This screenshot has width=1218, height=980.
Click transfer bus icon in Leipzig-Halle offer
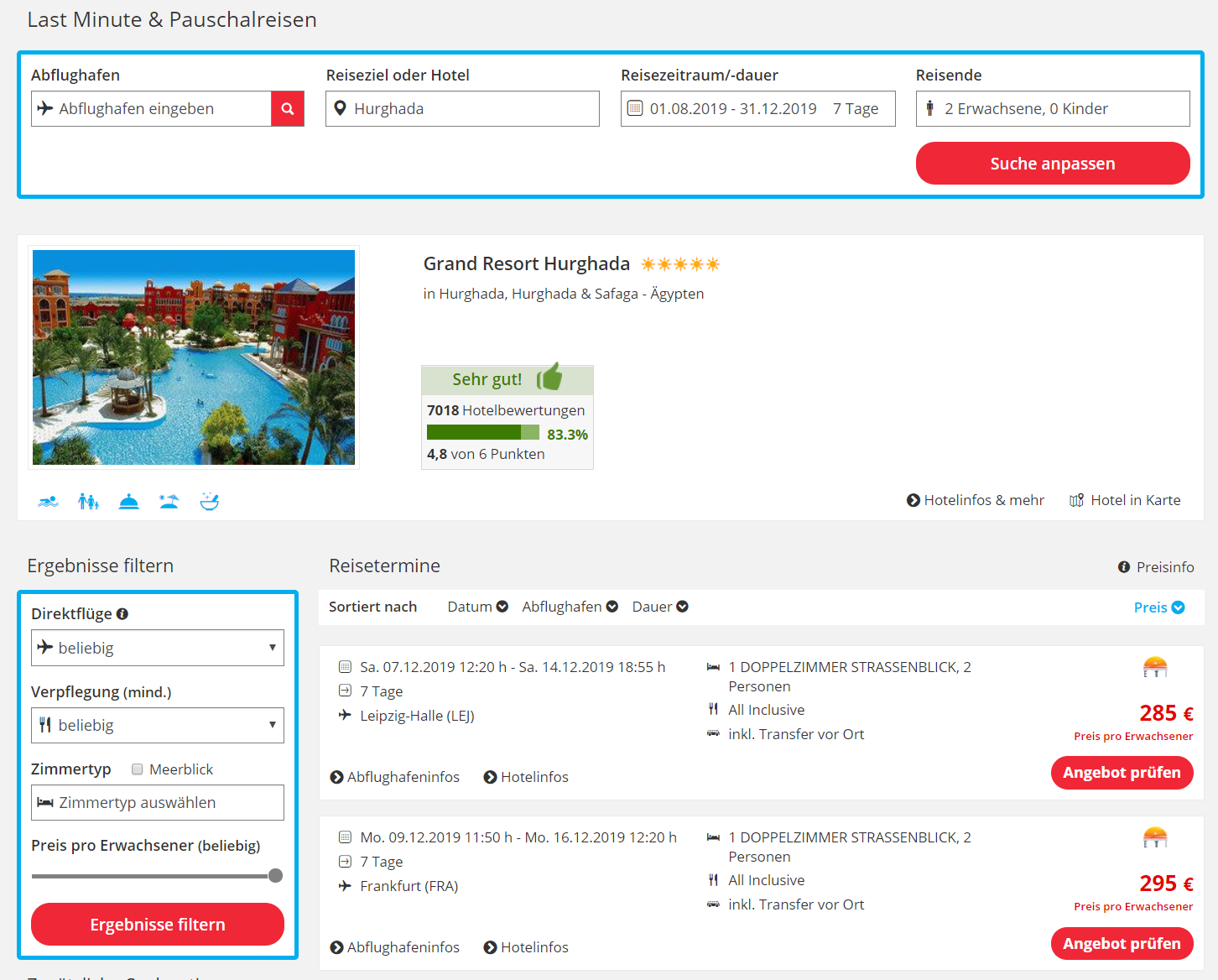pyautogui.click(x=713, y=733)
